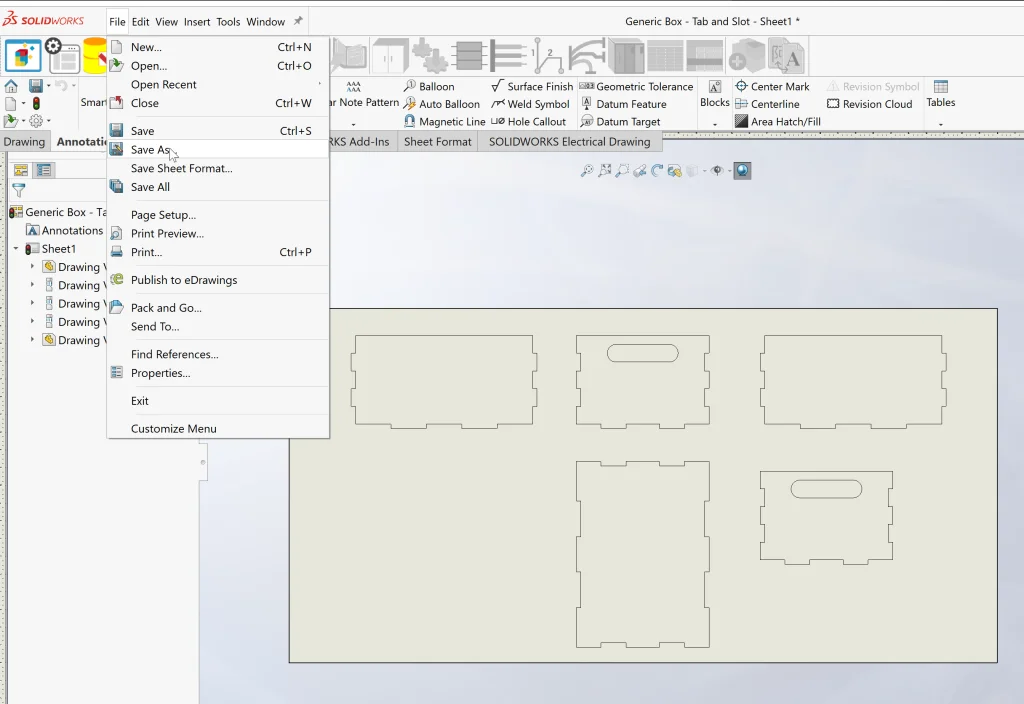
Task: Select Pack and Go menu entry
Action: pyautogui.click(x=166, y=308)
